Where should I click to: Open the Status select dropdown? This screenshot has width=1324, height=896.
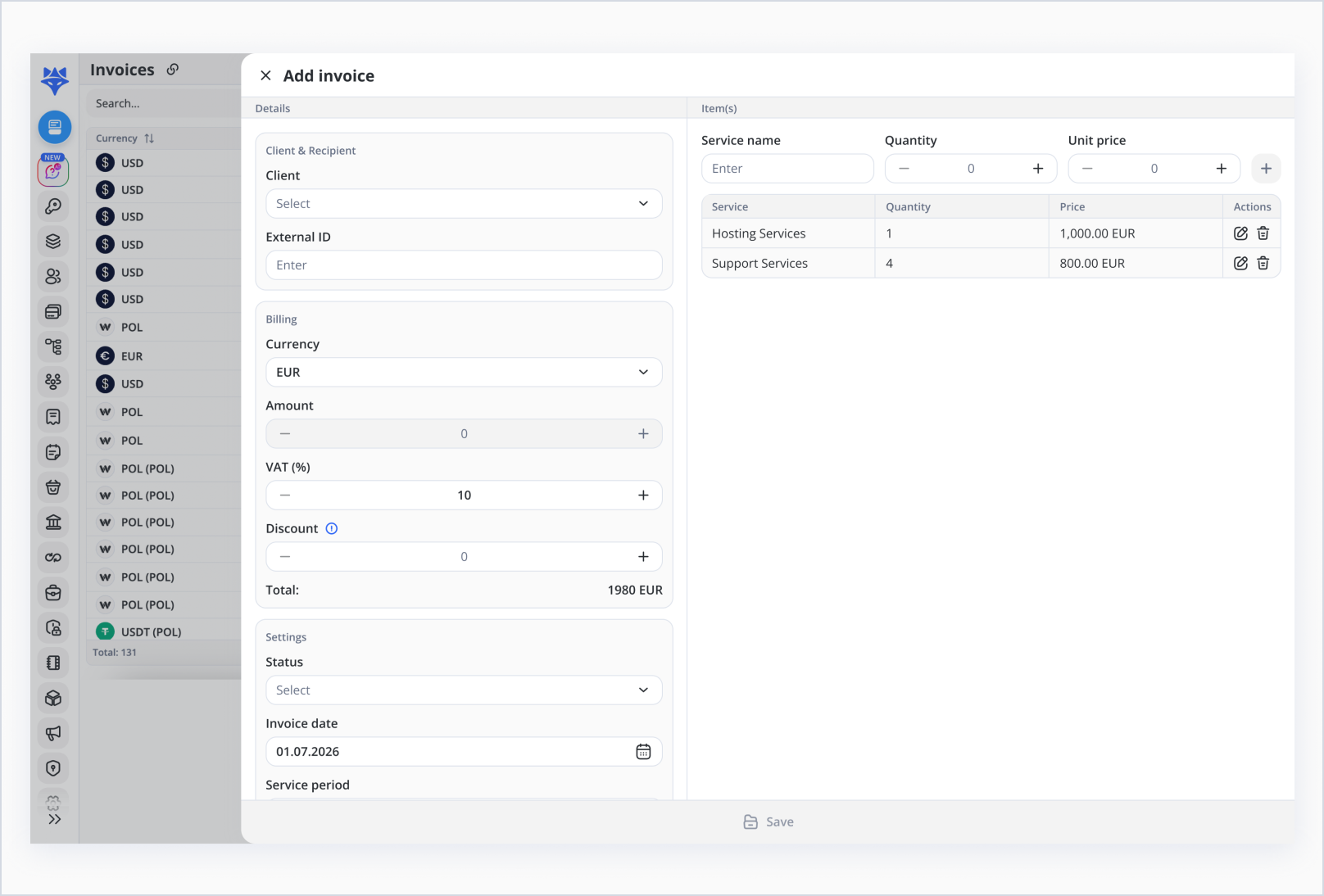click(464, 690)
